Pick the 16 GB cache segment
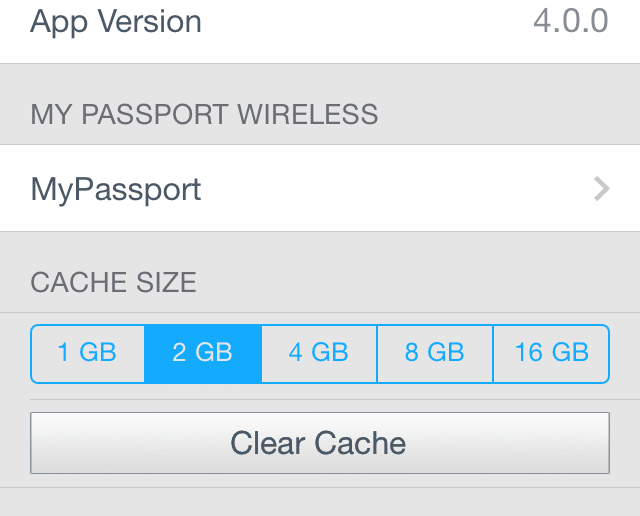 [551, 354]
